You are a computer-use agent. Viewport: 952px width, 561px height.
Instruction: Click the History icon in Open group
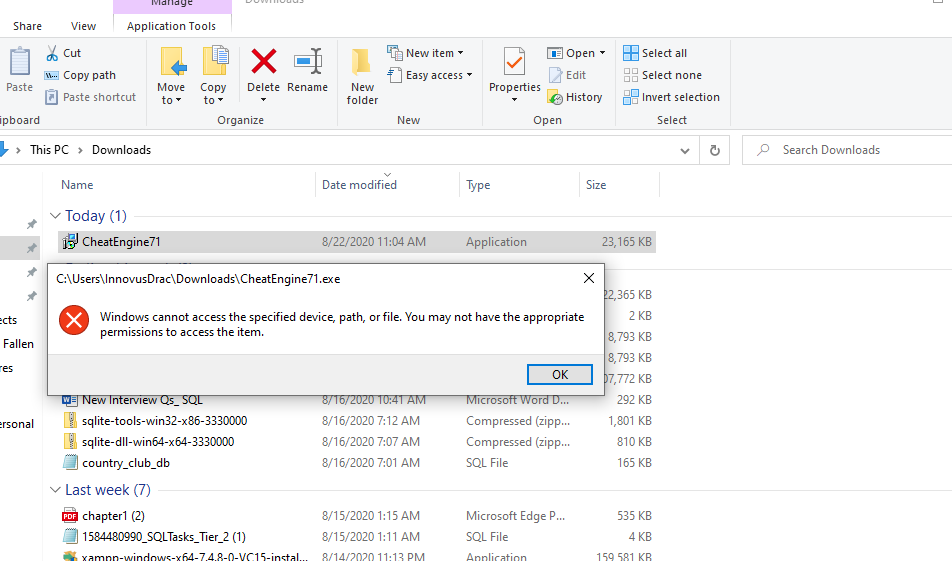557,97
